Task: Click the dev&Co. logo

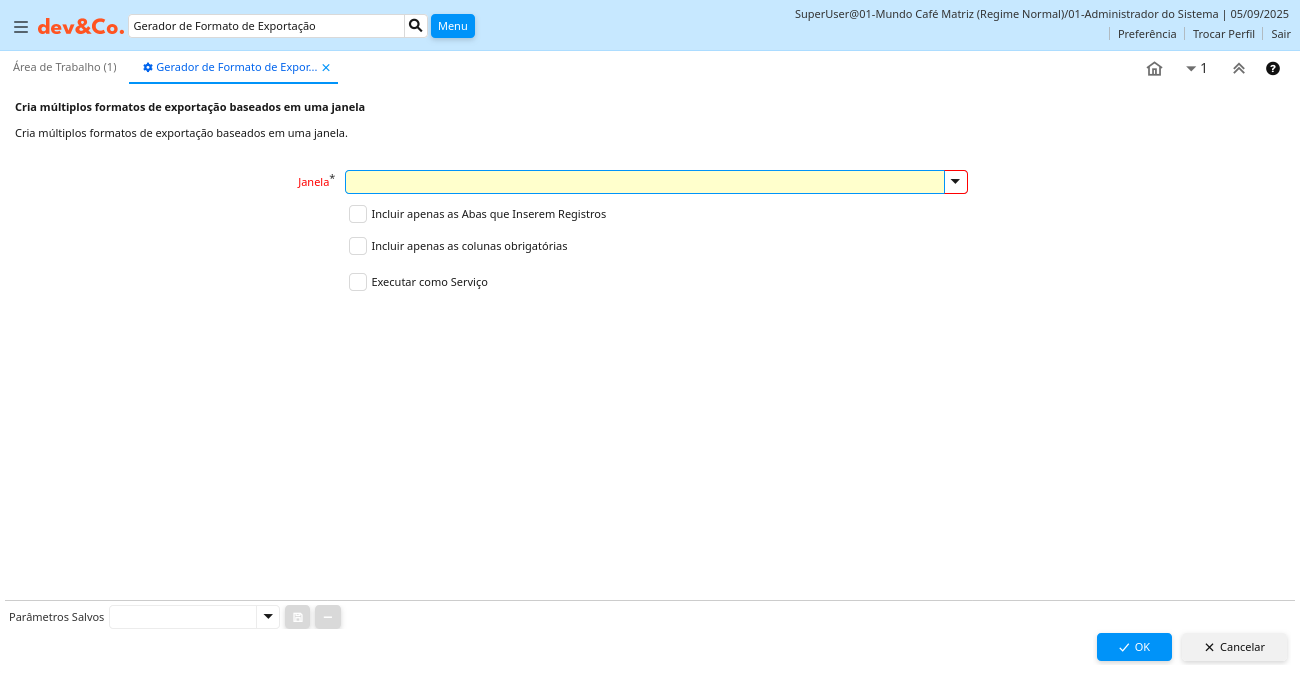Action: (81, 27)
